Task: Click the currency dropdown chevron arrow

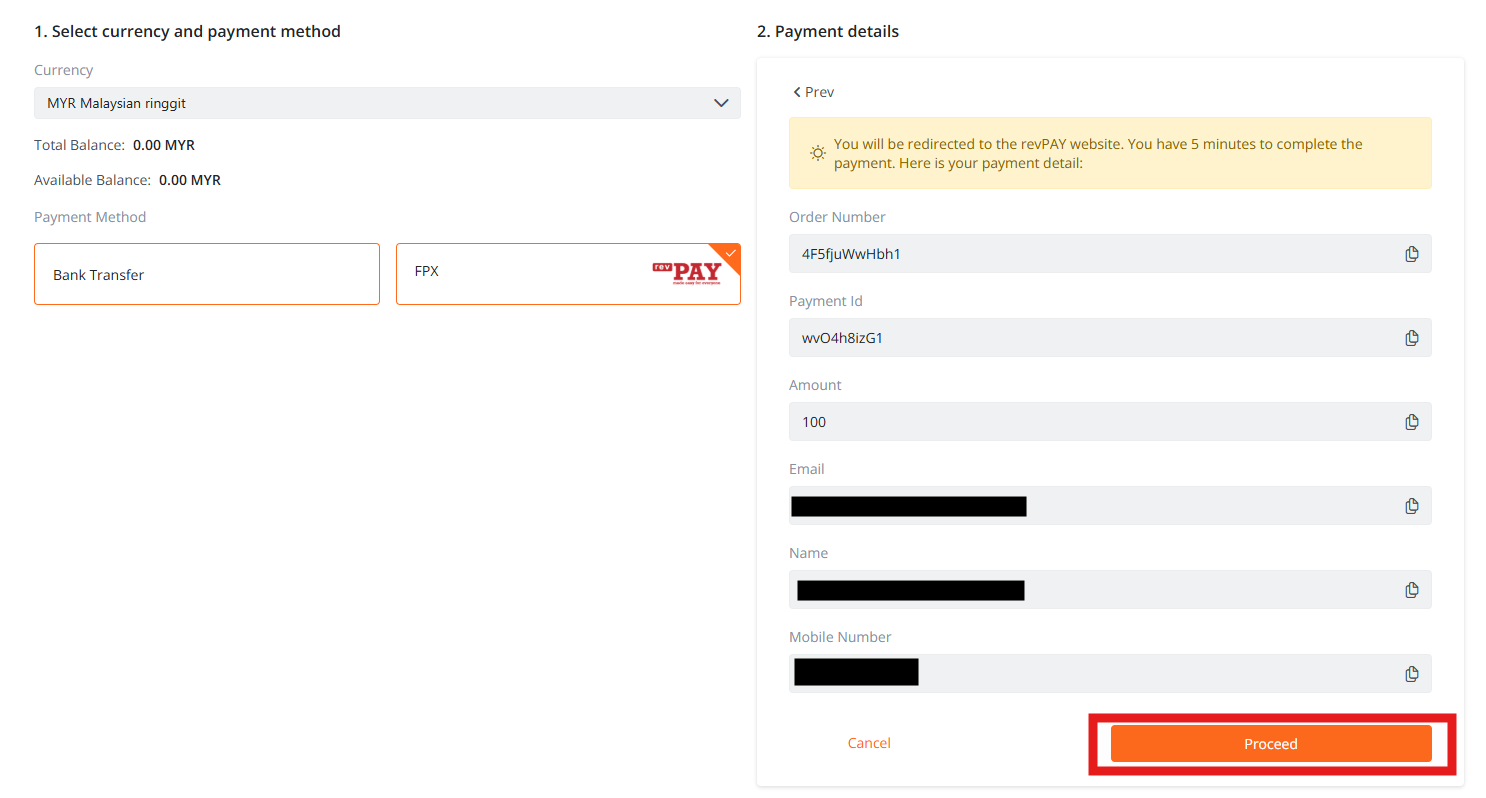Action: click(x=721, y=103)
